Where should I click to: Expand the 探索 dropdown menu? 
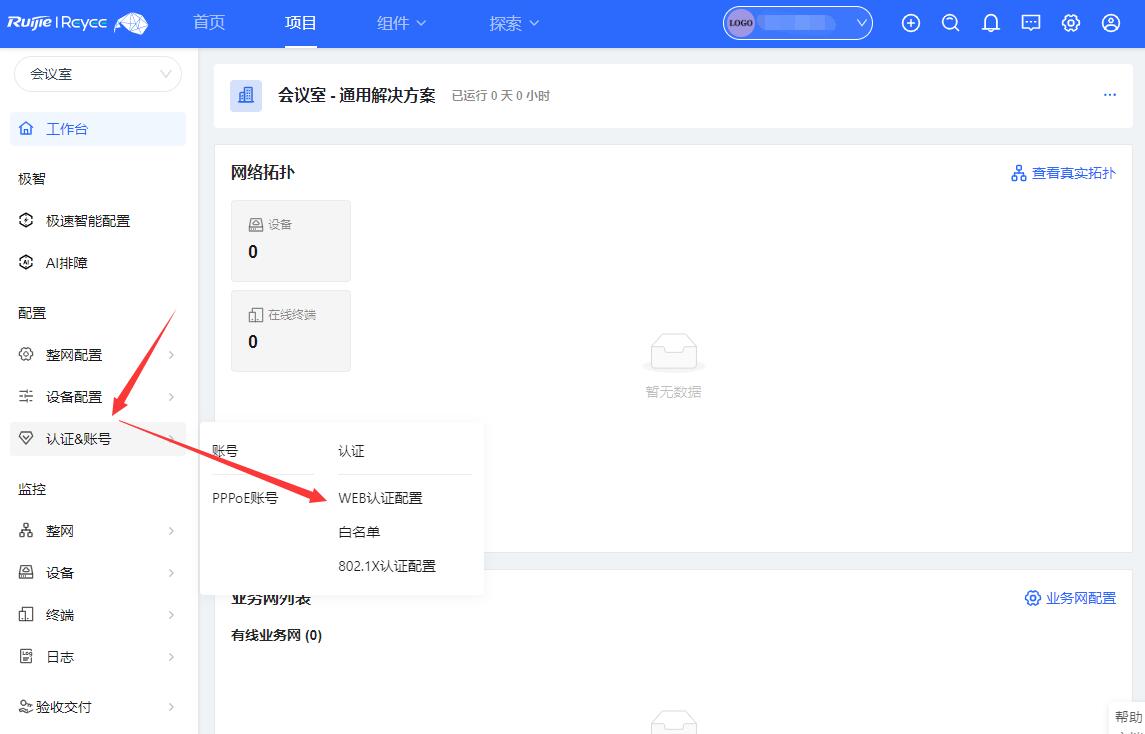pos(514,23)
